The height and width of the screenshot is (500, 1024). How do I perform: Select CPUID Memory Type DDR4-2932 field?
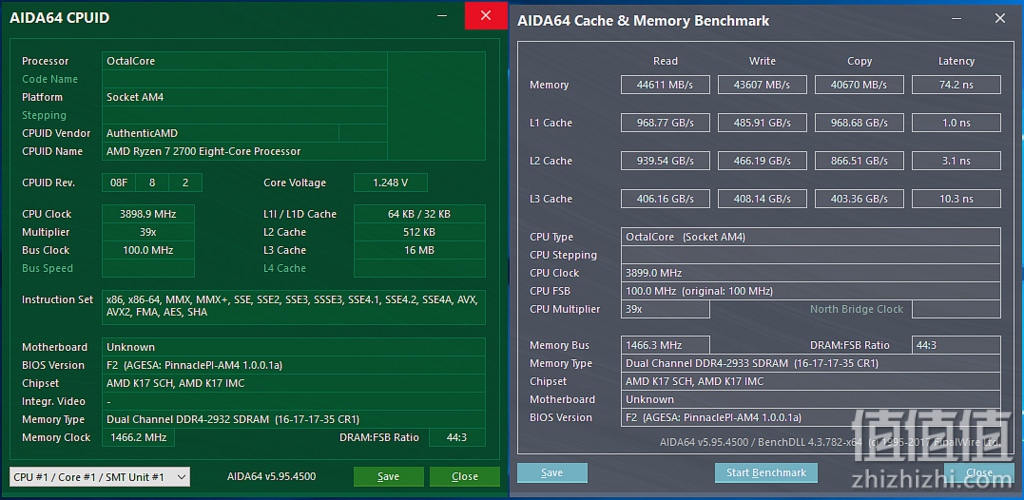294,420
